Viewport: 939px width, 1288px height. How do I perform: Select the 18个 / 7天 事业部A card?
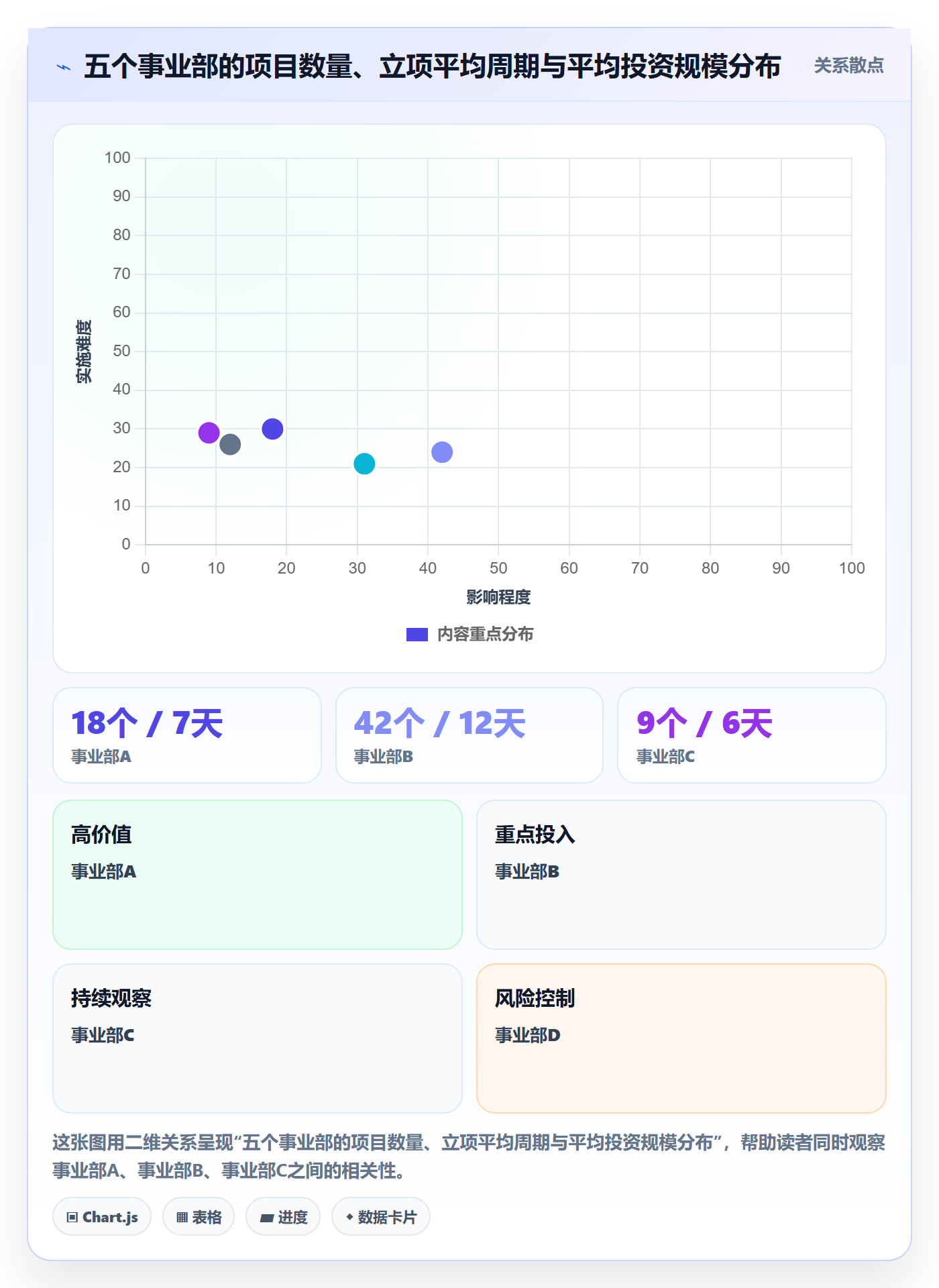tap(187, 735)
